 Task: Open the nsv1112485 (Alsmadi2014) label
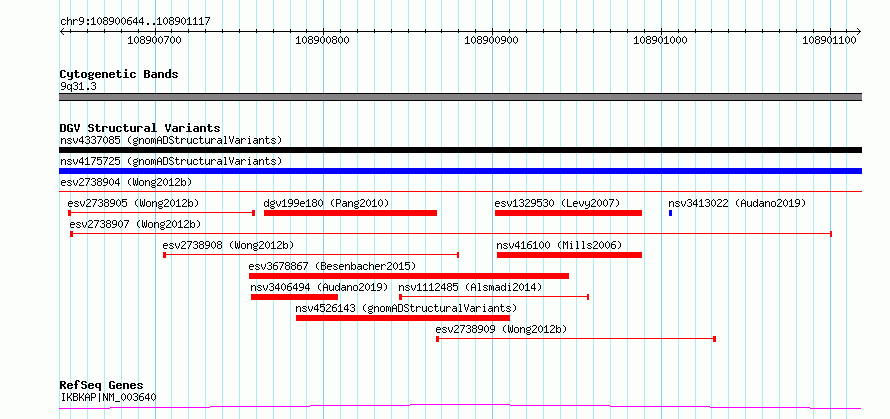click(471, 287)
